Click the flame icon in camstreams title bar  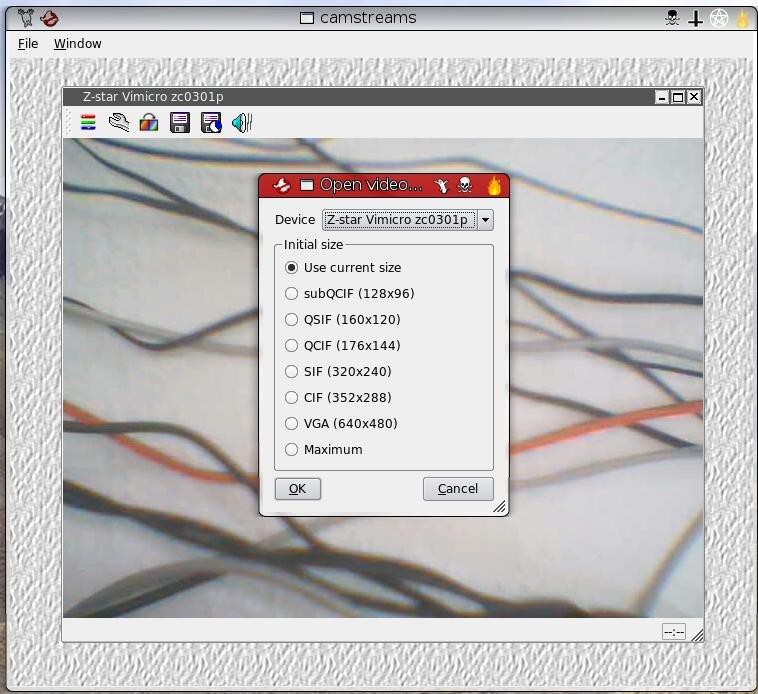click(742, 18)
